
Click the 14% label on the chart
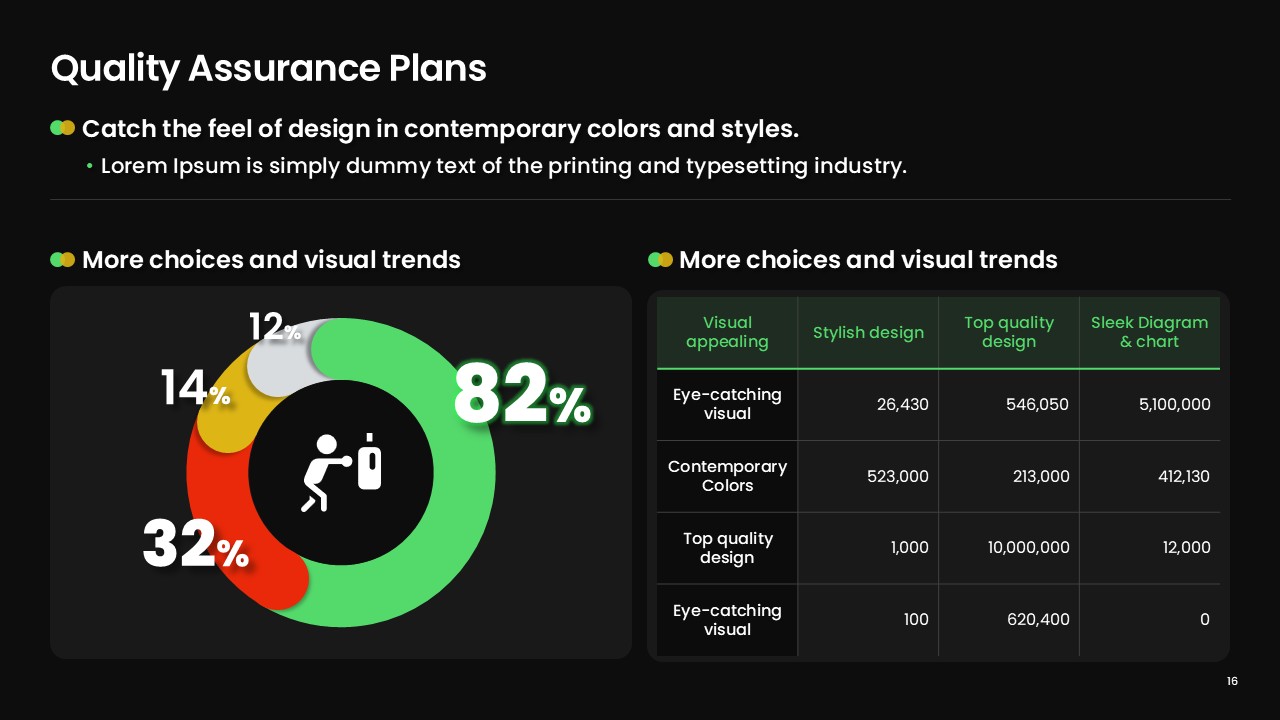pos(196,388)
